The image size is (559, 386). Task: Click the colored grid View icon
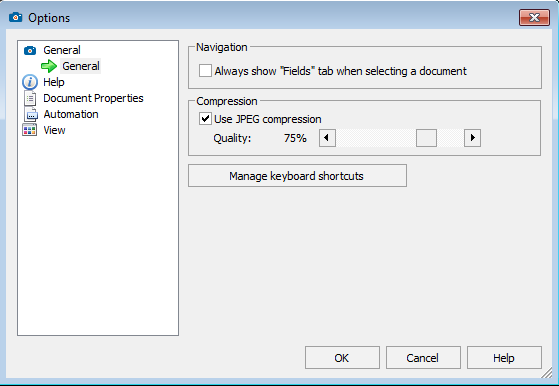click(30, 130)
